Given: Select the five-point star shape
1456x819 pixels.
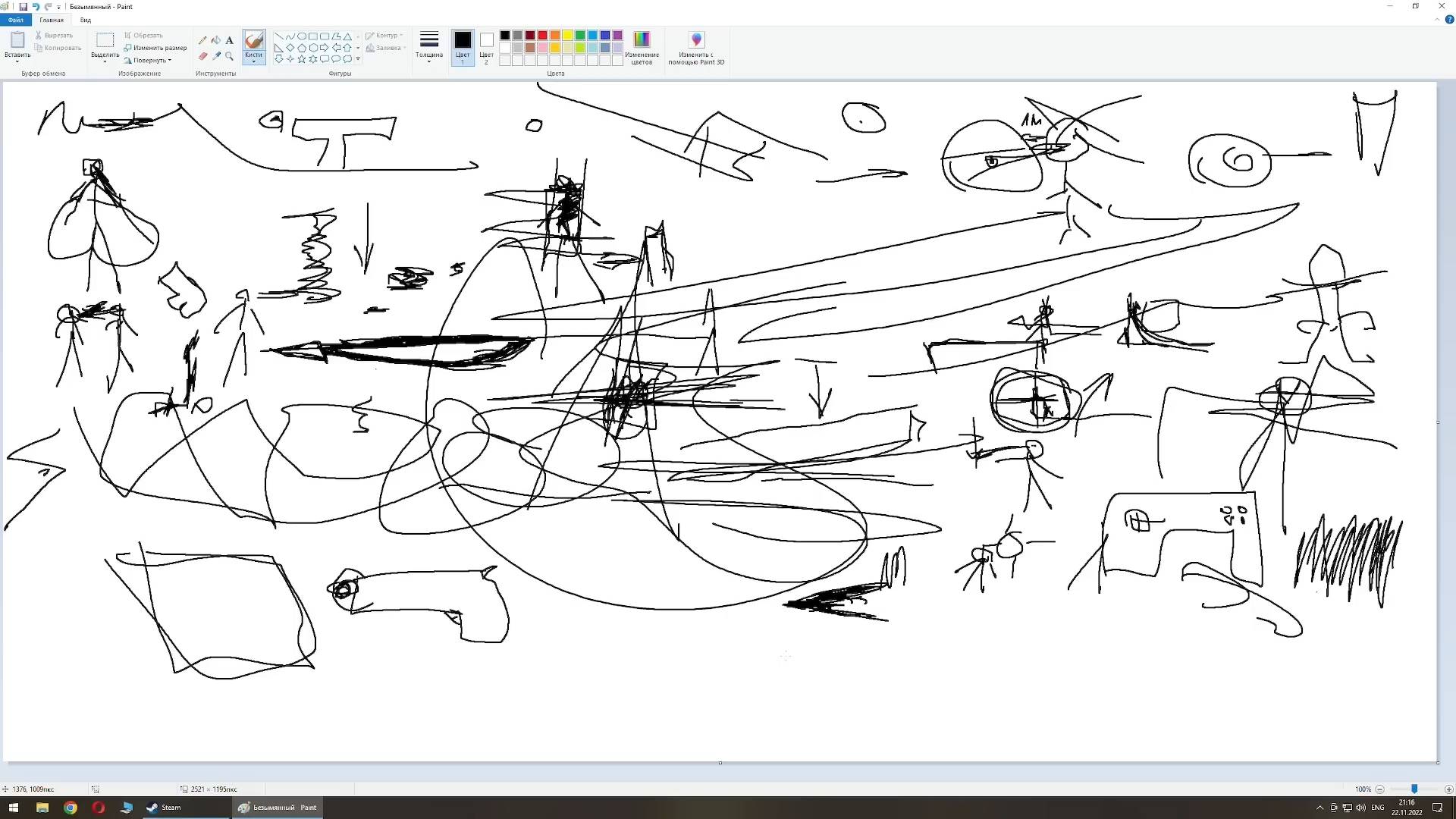Looking at the screenshot, I should point(302,59).
